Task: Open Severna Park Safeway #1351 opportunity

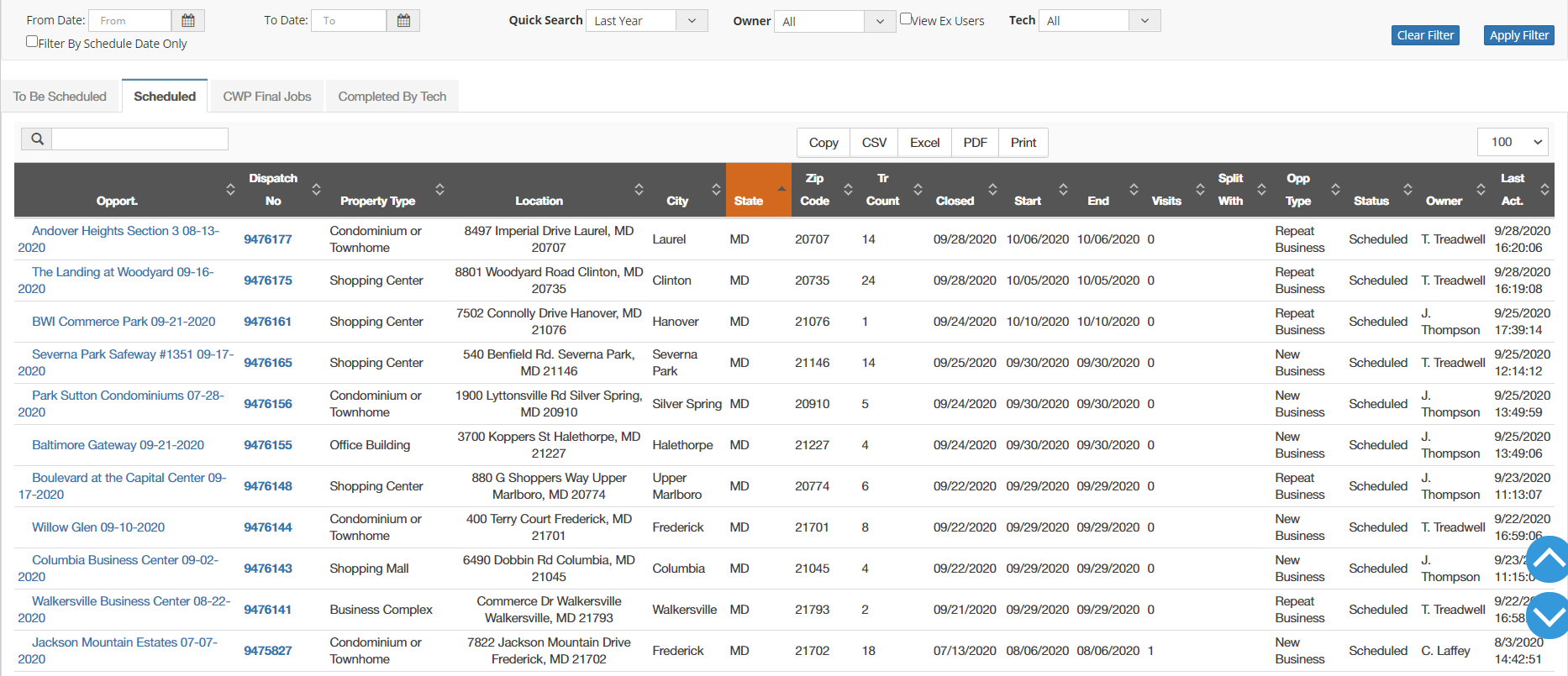Action: click(126, 363)
